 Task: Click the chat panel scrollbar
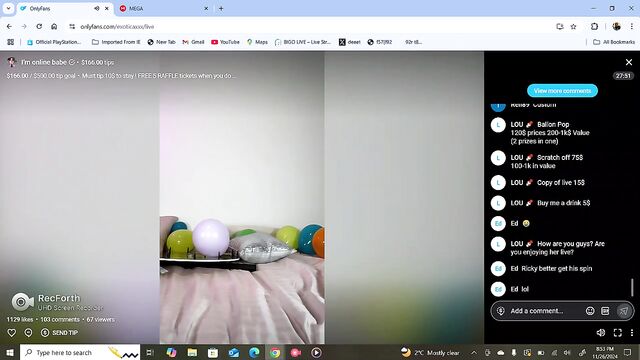632,287
